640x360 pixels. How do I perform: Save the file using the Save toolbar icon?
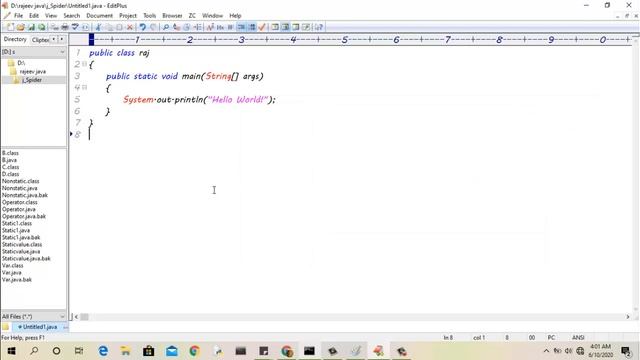click(x=31, y=27)
